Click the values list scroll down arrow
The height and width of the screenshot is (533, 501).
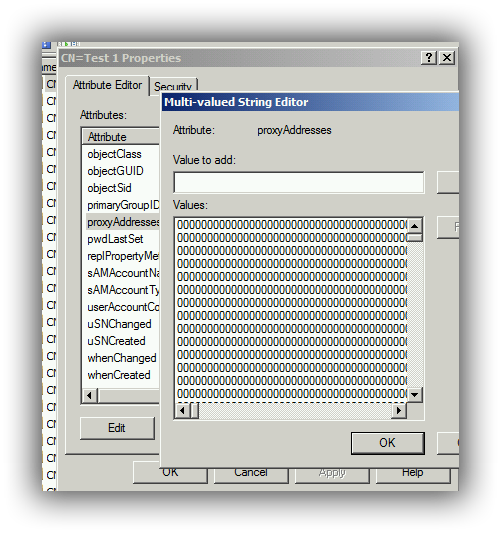[x=415, y=395]
